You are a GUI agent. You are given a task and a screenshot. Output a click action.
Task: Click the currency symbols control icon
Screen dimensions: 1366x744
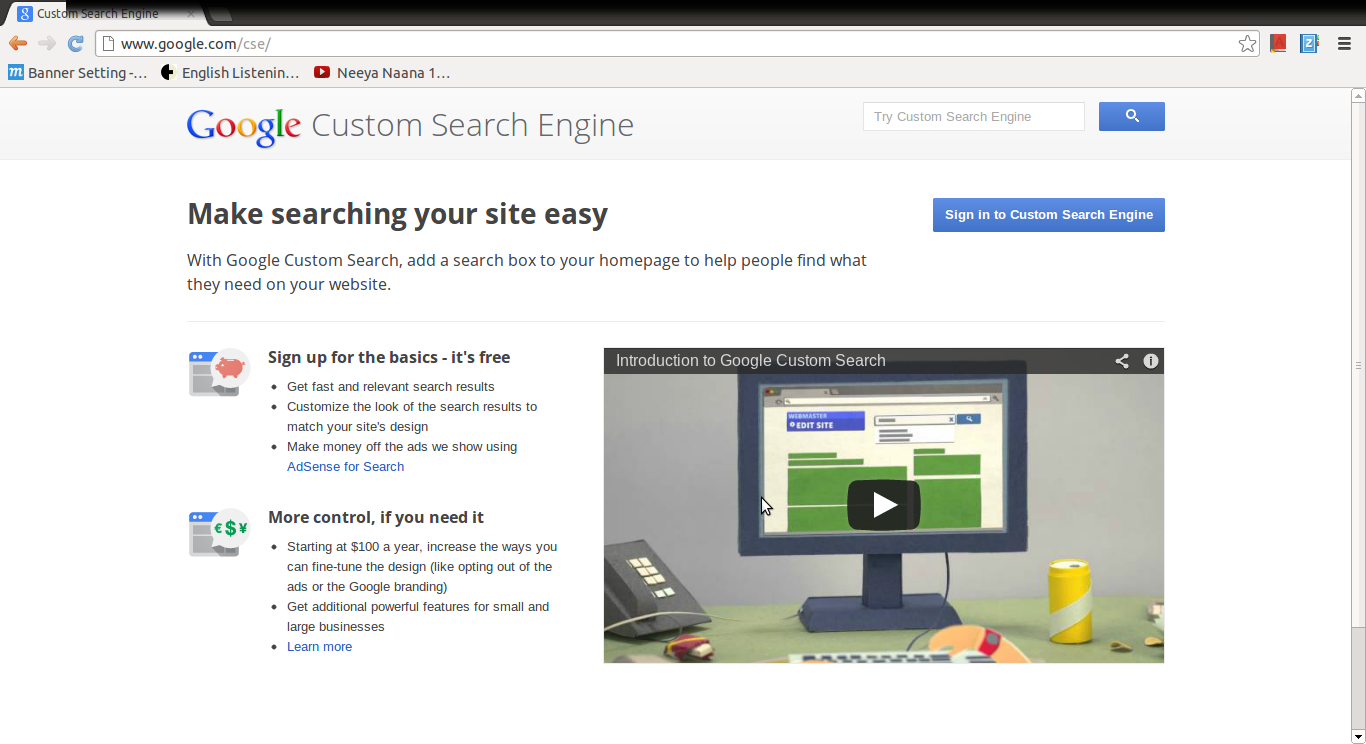click(x=219, y=532)
